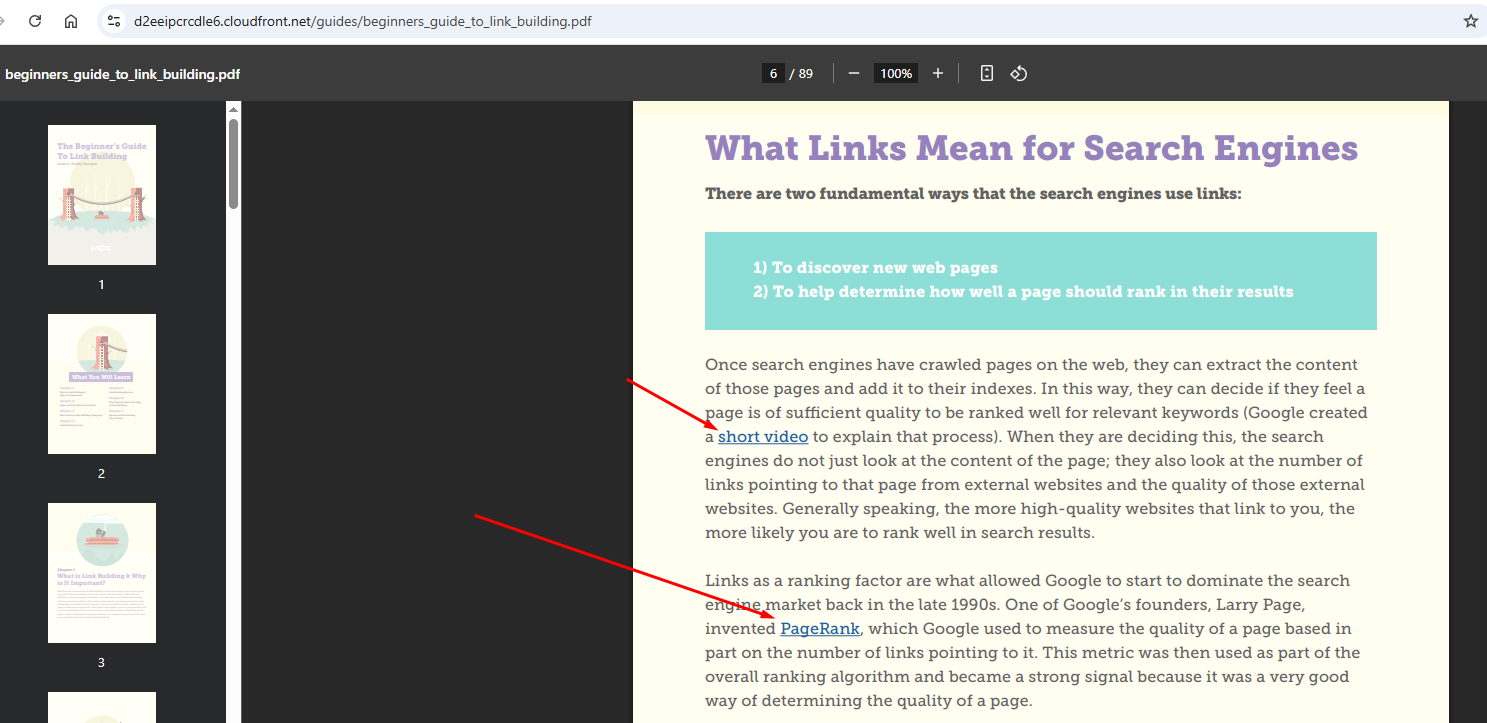Click the sidebar scroll up arrow
Image resolution: width=1487 pixels, height=723 pixels.
click(x=233, y=109)
